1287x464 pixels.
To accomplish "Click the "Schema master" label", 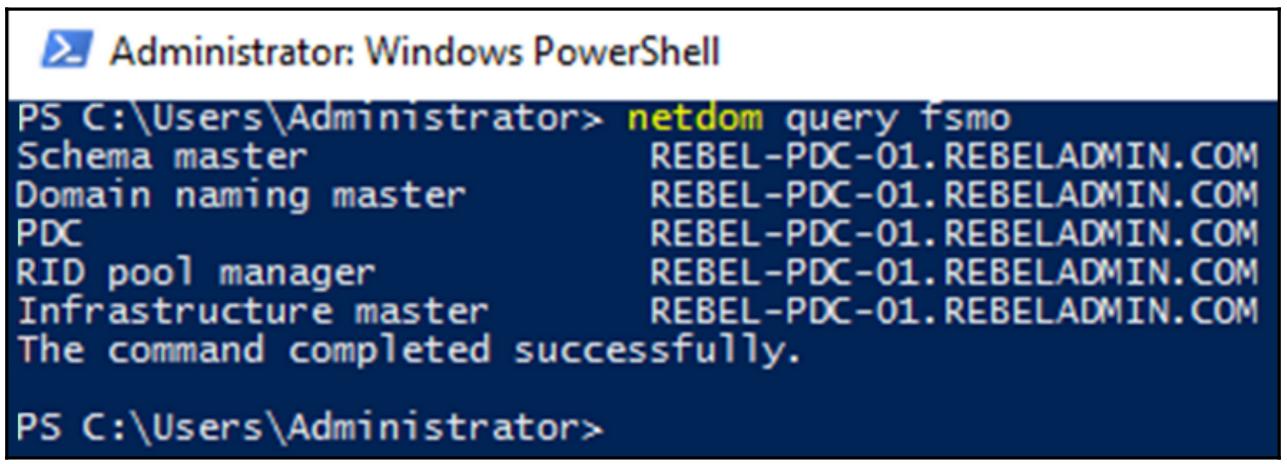I will [163, 157].
